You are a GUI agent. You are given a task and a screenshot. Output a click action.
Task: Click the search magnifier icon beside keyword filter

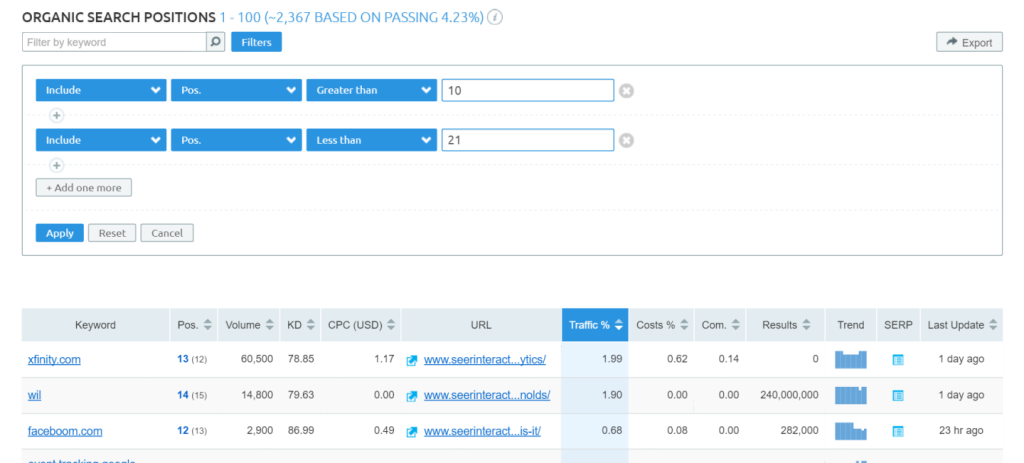tap(215, 42)
